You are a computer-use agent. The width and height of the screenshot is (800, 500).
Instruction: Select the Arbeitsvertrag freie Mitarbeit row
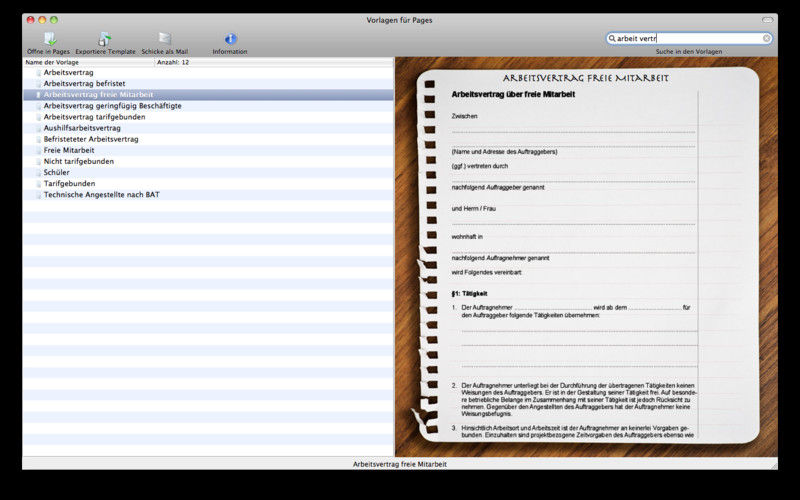pos(208,95)
